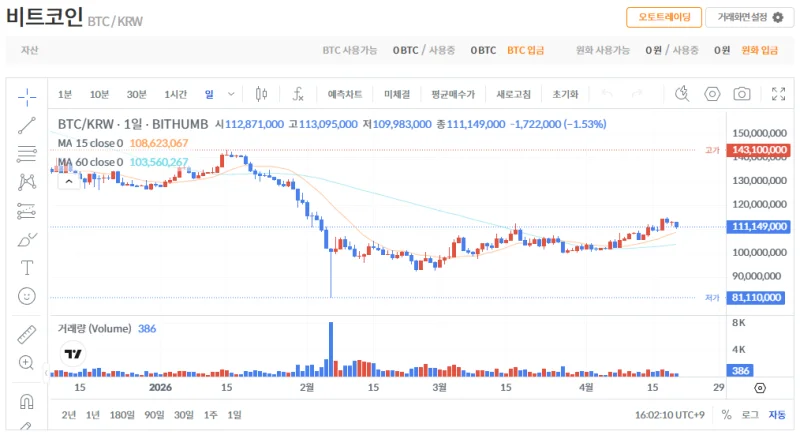Viewport: 800px width, 435px height.
Task: Take a chart snapshot with camera icon
Action: (742, 94)
